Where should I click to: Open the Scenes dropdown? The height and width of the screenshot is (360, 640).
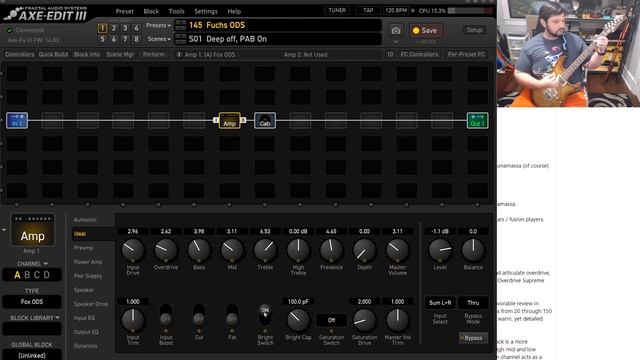point(159,39)
